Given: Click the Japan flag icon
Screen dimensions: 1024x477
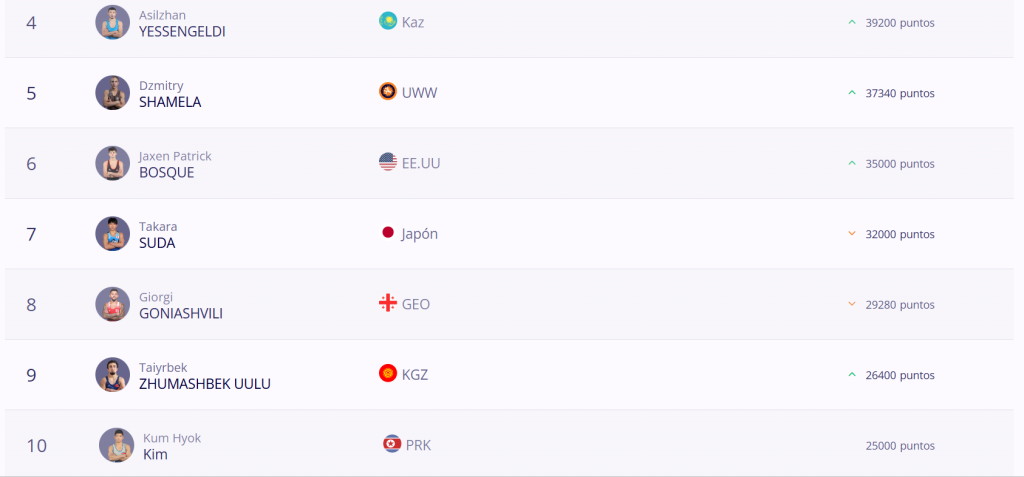Looking at the screenshot, I should pos(388,233).
